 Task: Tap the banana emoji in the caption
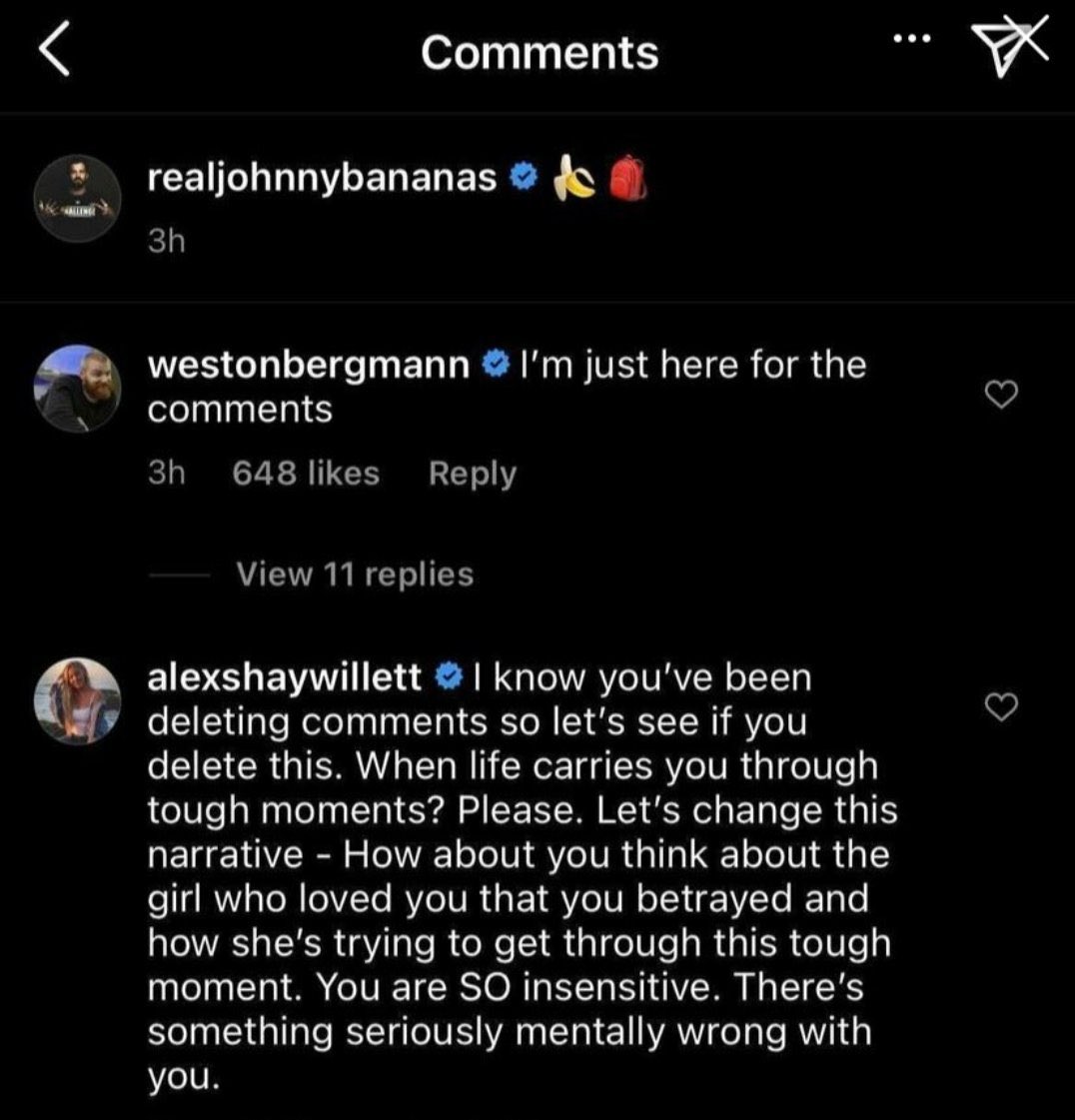pos(574,179)
